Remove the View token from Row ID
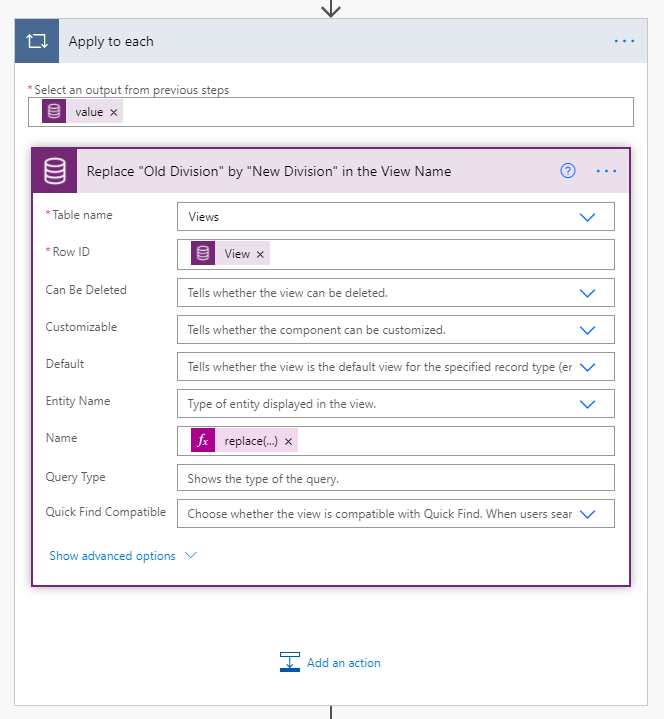The height and width of the screenshot is (719, 664). (261, 254)
